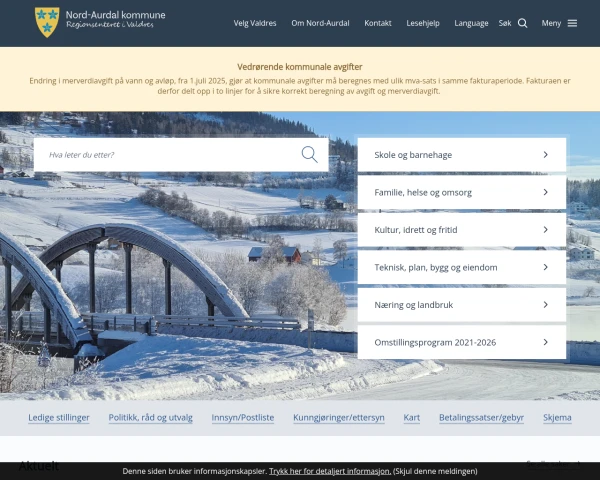Image resolution: width=600 pixels, height=480 pixels.
Task: Click the magnifier icon in the search box
Action: [x=309, y=155]
